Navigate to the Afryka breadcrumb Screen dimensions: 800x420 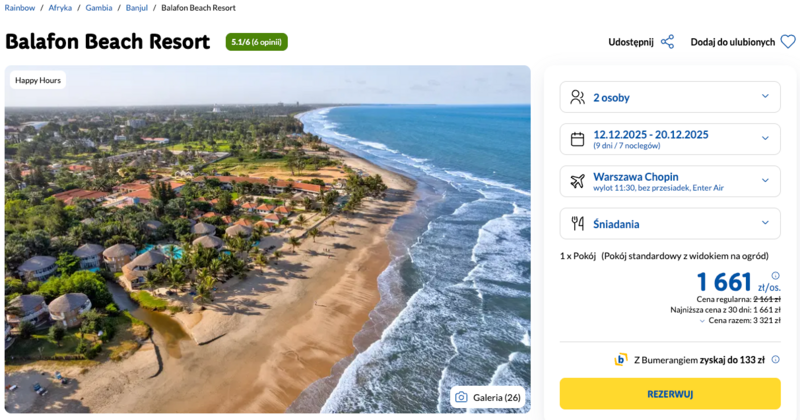[60, 8]
